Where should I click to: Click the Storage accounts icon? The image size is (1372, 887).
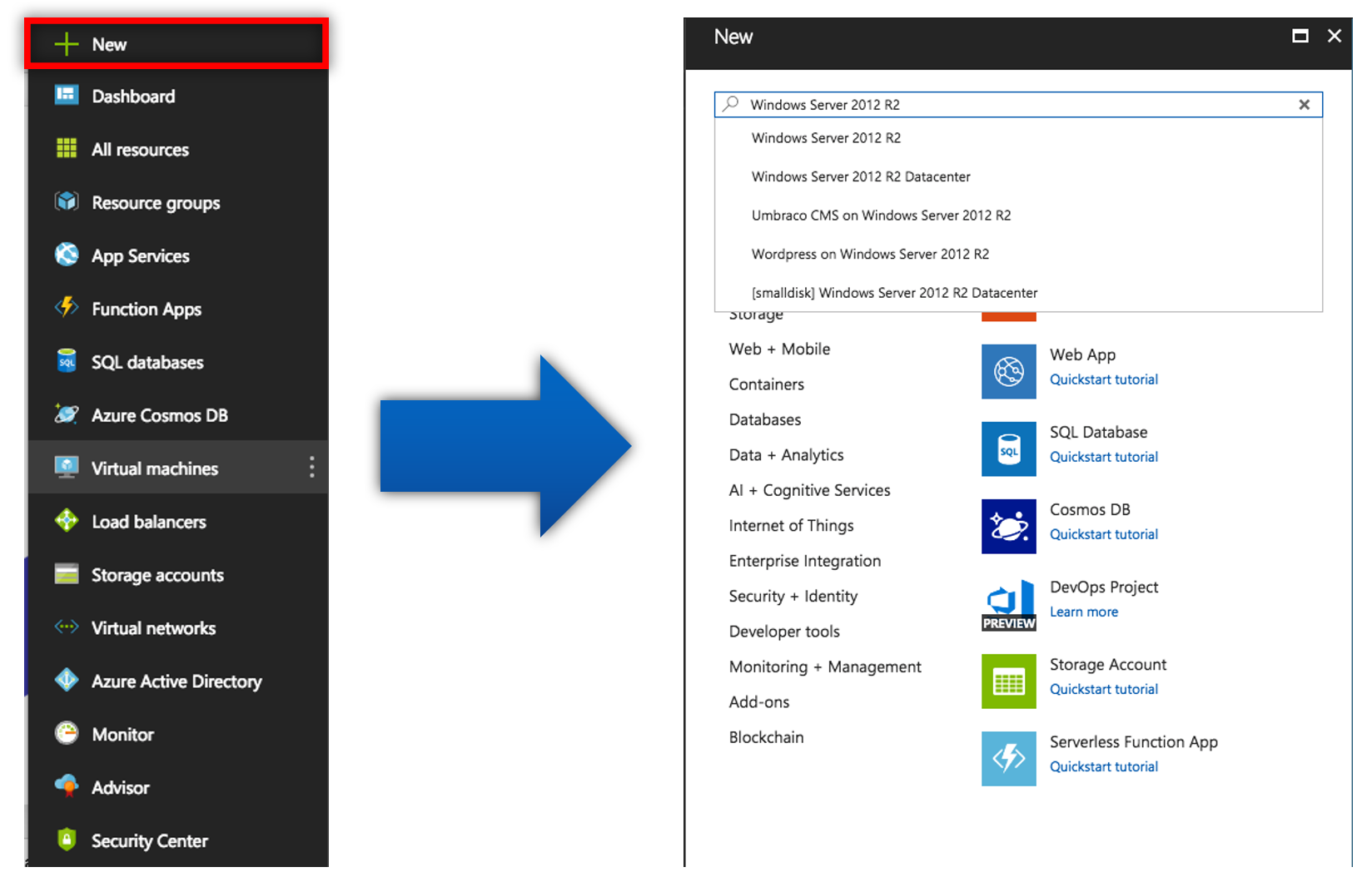pyautogui.click(x=67, y=574)
